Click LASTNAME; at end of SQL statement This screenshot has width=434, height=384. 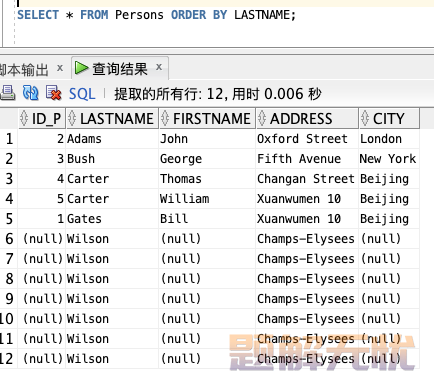pyautogui.click(x=265, y=15)
